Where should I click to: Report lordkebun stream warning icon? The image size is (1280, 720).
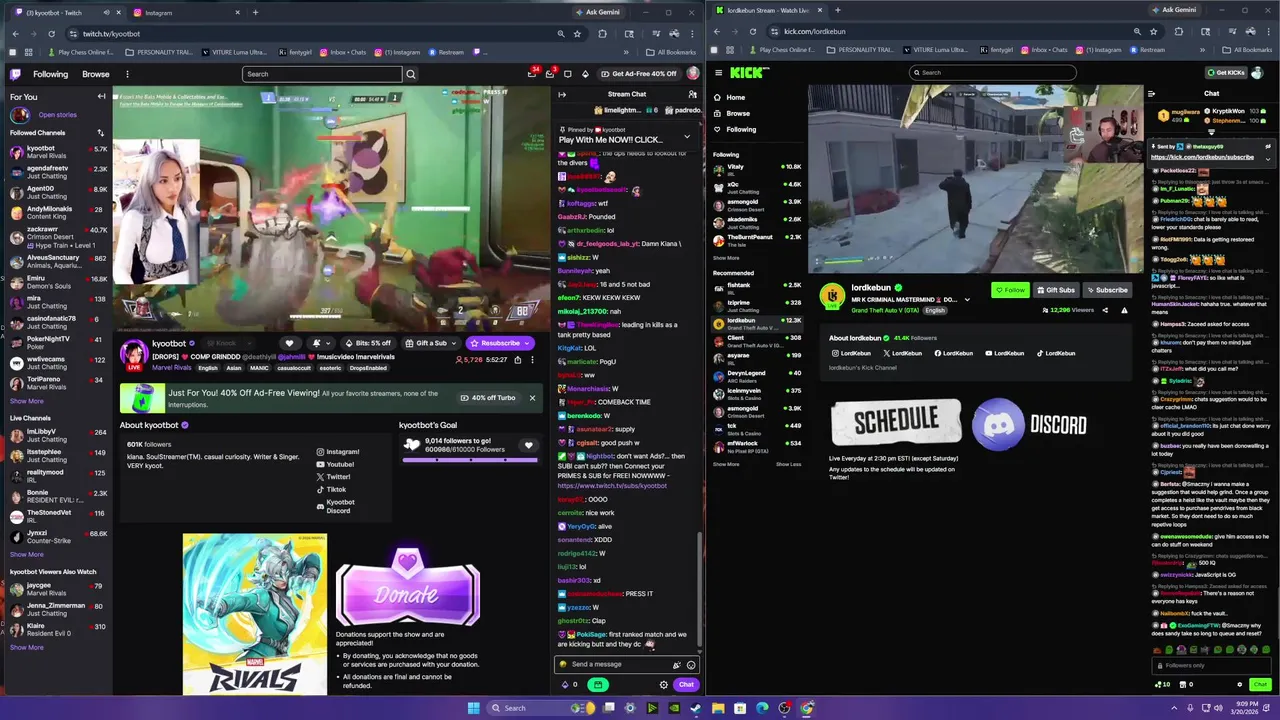1124,311
